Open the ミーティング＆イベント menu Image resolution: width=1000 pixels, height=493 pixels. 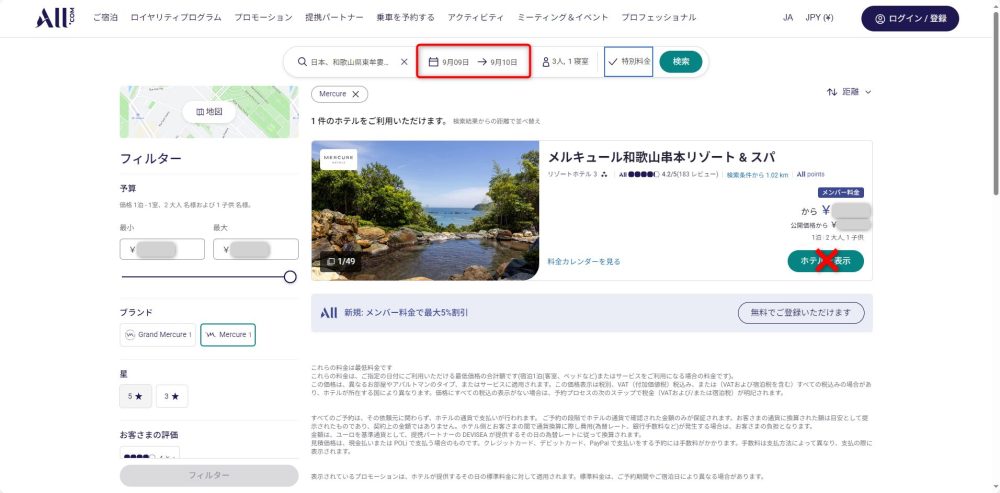click(562, 18)
